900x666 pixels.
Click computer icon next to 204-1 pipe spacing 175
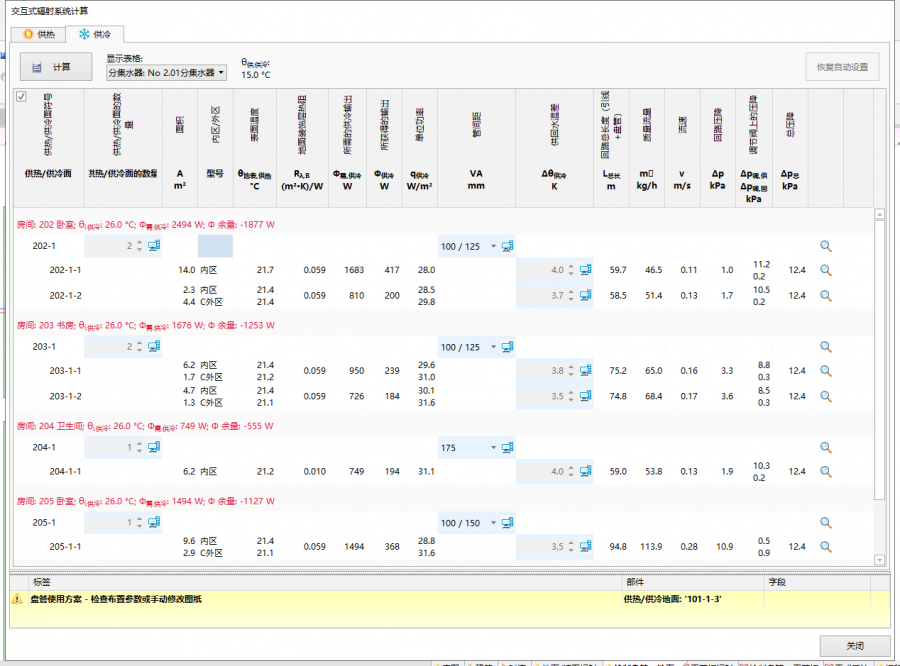(x=508, y=448)
